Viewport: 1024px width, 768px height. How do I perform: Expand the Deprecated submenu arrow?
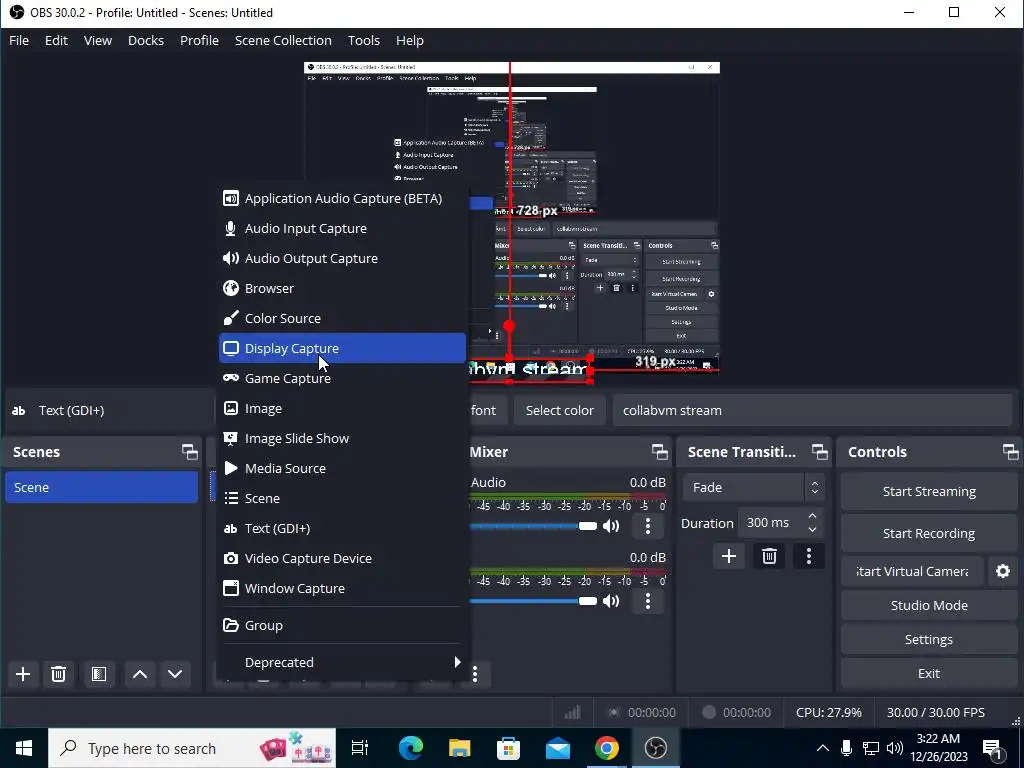pos(457,662)
